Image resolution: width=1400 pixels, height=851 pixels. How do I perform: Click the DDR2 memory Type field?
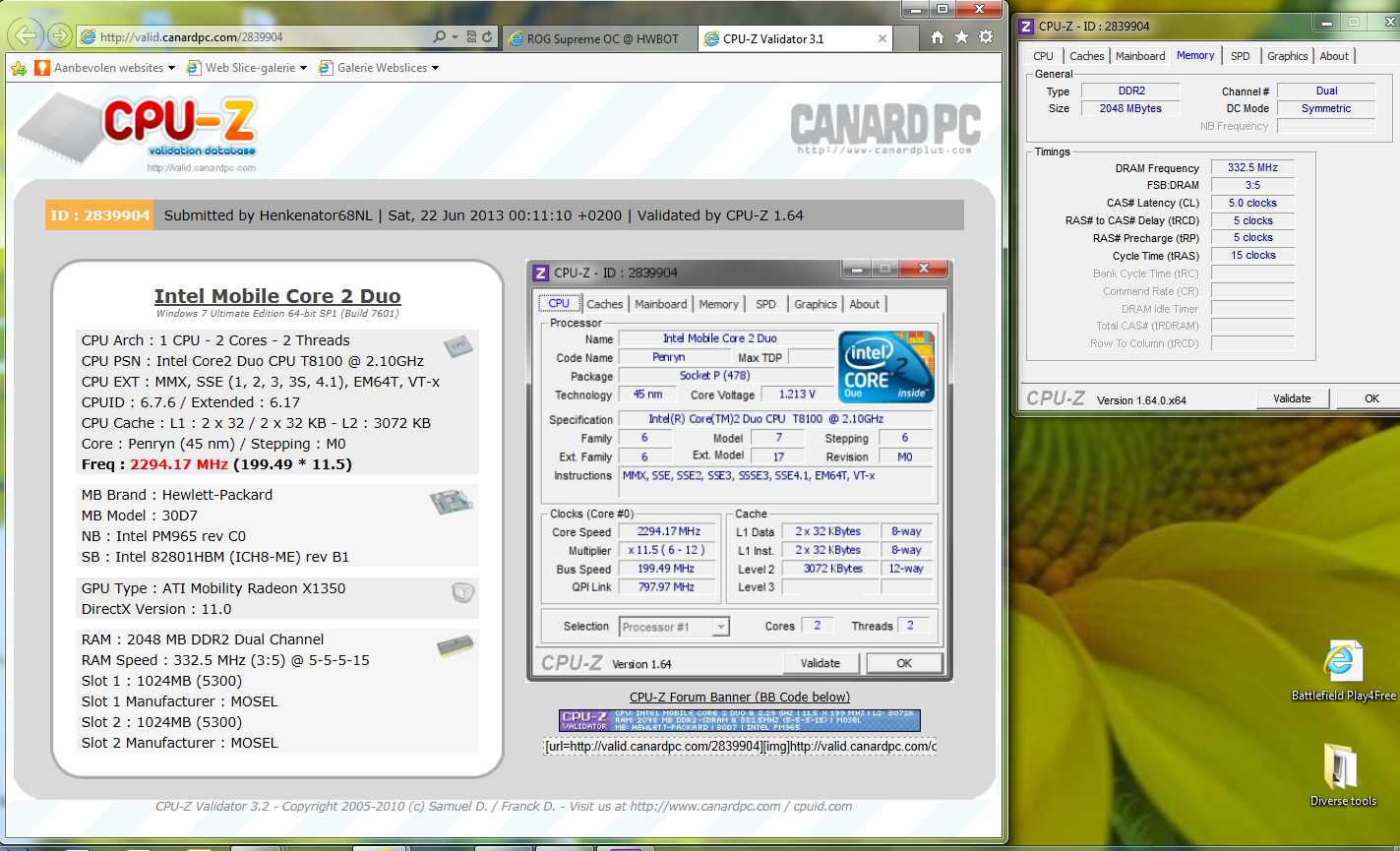coord(1130,91)
